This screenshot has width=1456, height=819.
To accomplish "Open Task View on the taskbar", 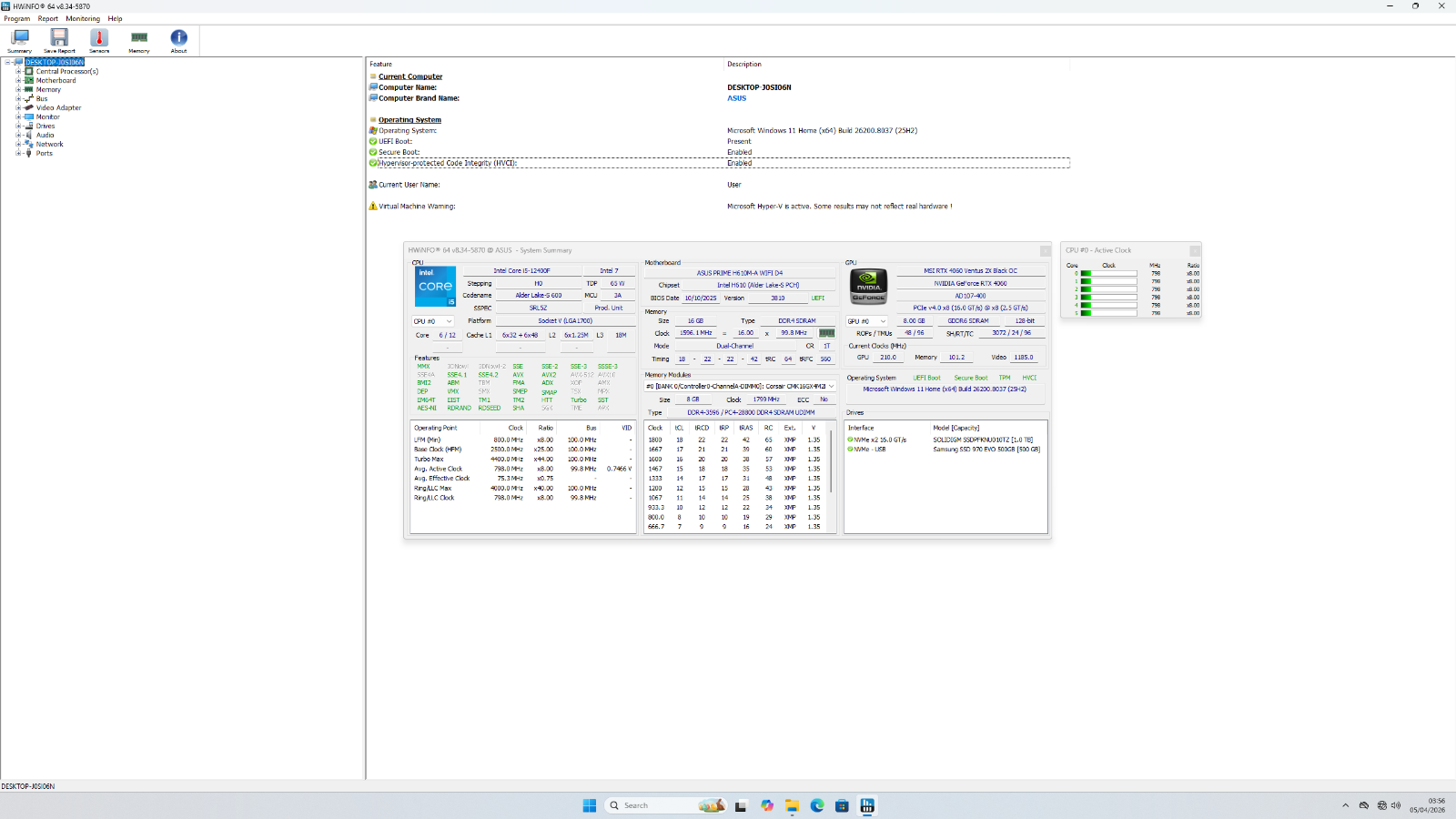I will pyautogui.click(x=742, y=805).
